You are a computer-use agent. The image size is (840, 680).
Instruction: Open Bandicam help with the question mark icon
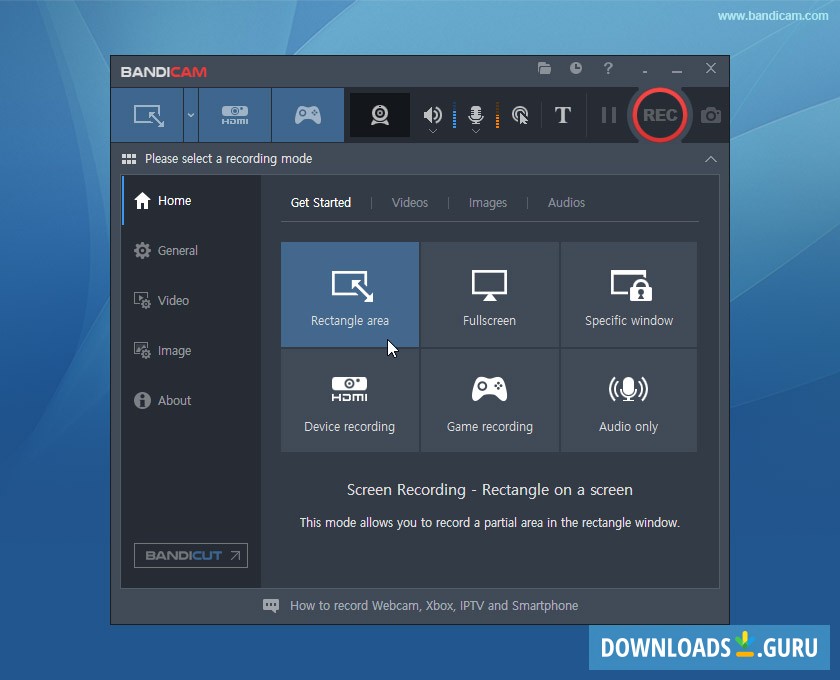608,69
